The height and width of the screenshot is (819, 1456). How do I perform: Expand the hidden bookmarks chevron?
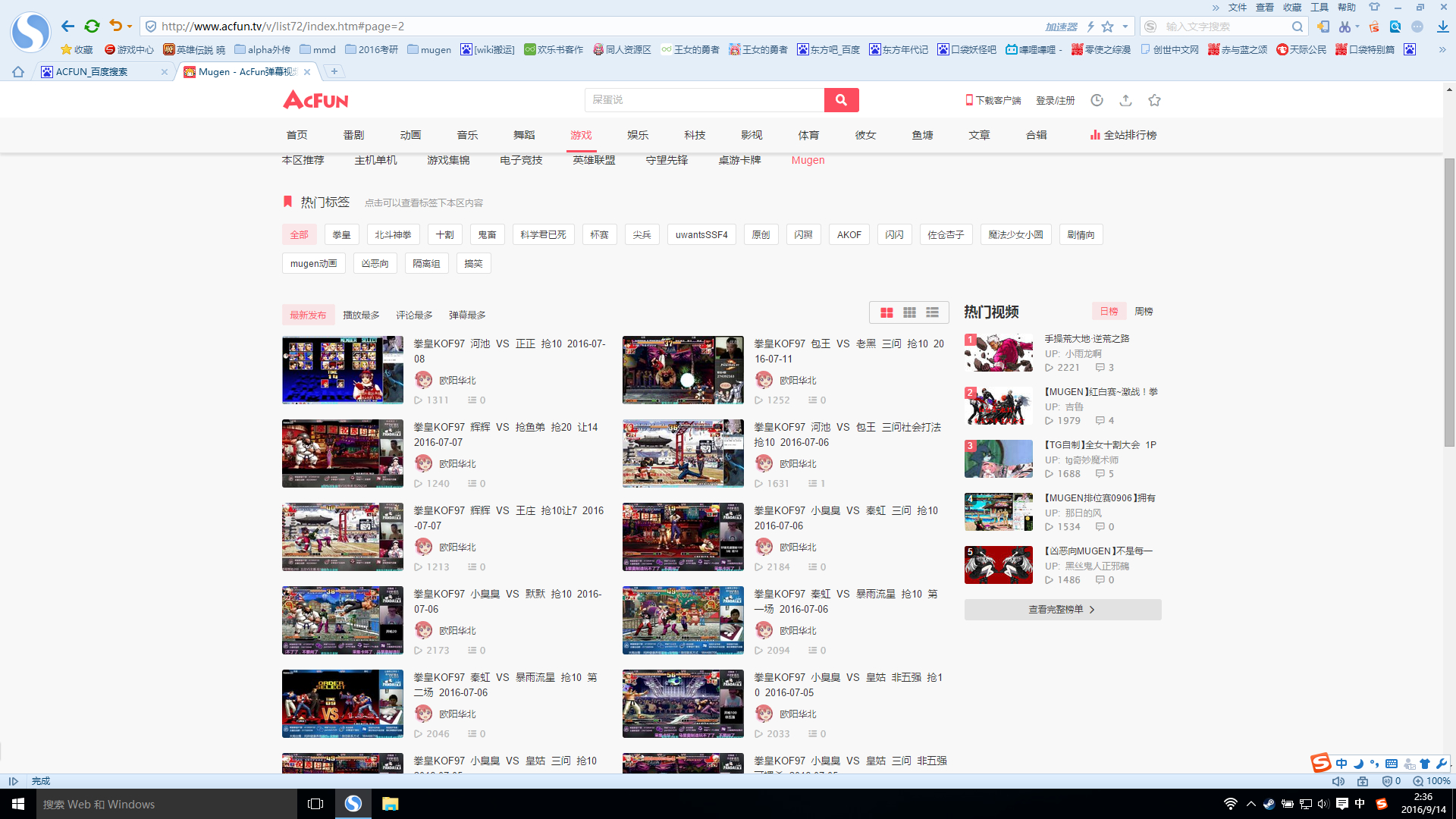click(x=1442, y=49)
